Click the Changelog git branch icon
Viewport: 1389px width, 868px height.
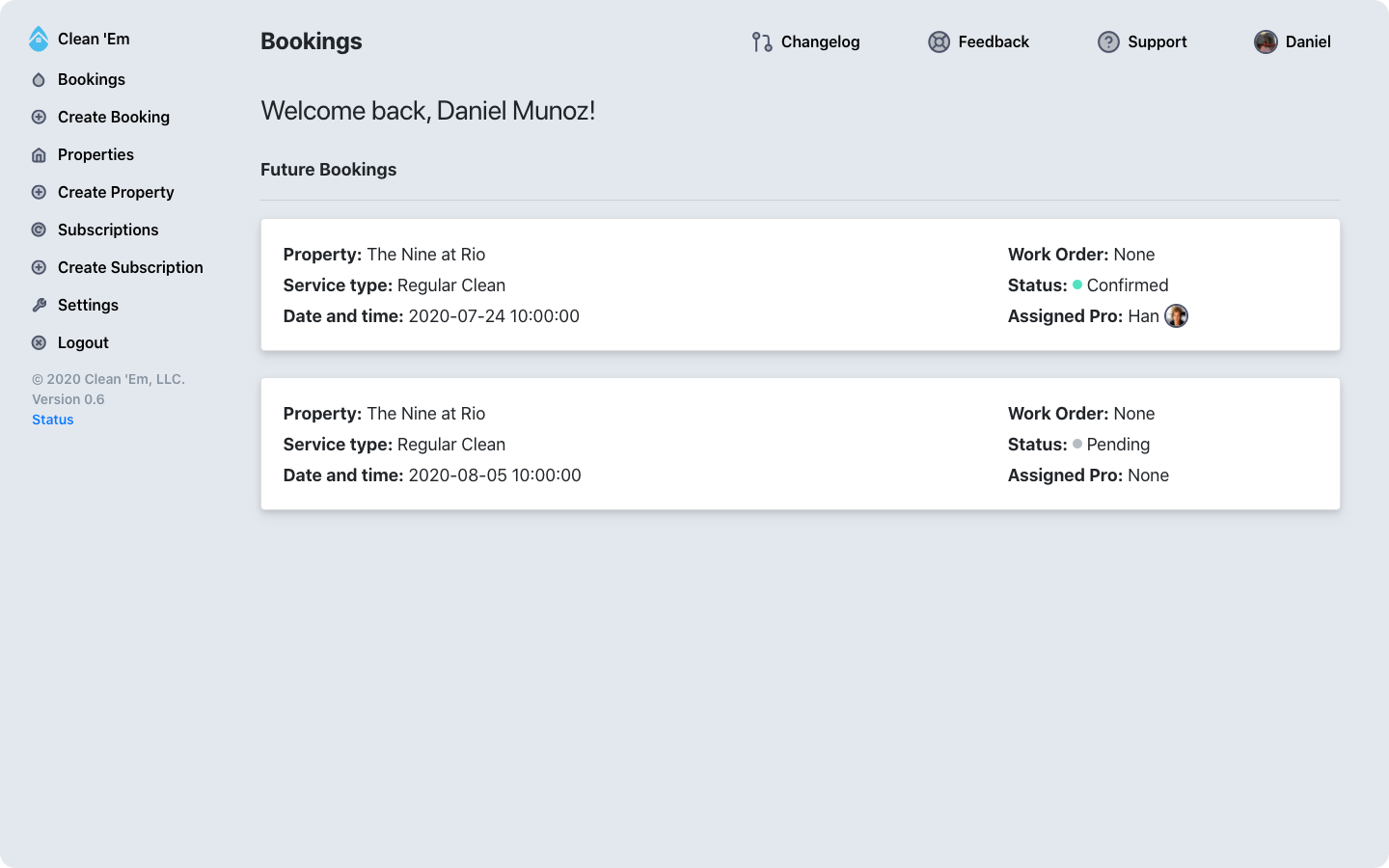coord(762,42)
